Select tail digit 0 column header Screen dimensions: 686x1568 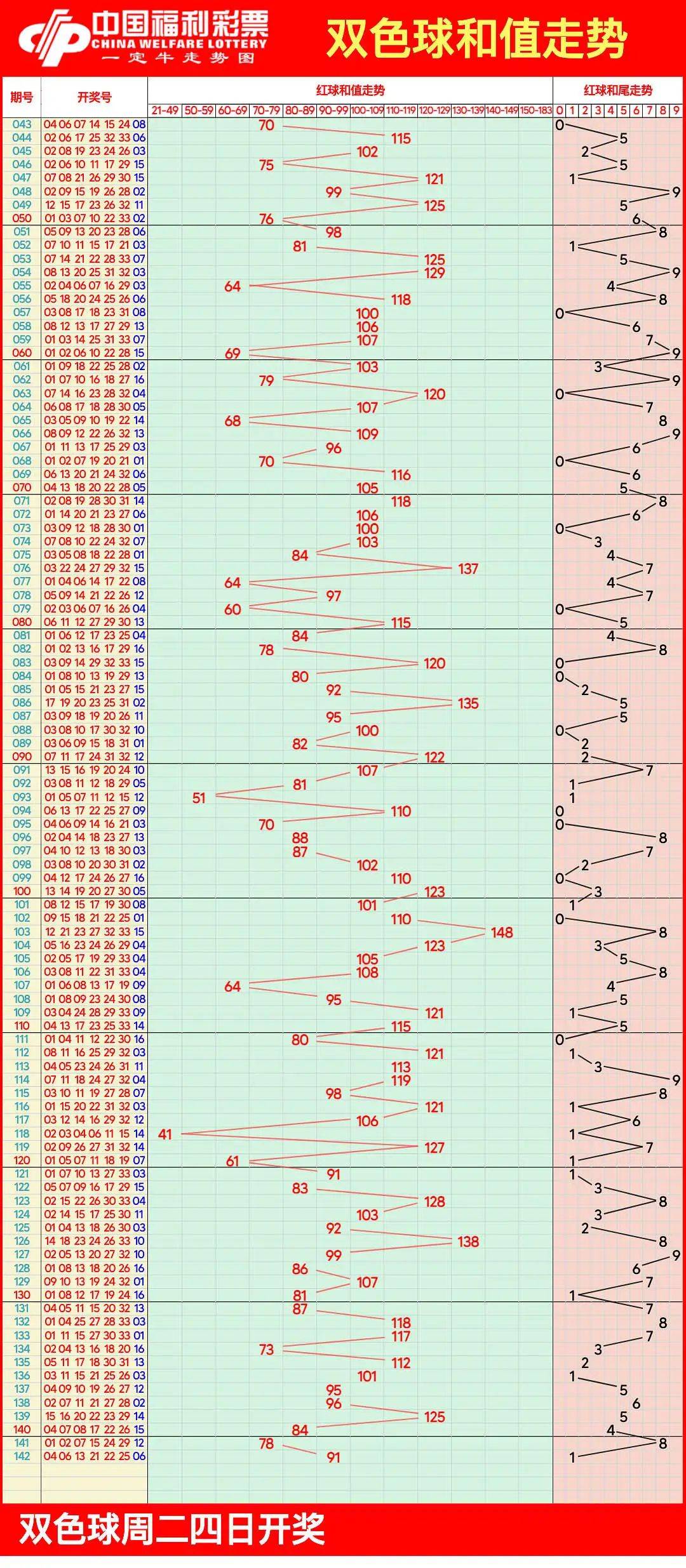point(560,110)
